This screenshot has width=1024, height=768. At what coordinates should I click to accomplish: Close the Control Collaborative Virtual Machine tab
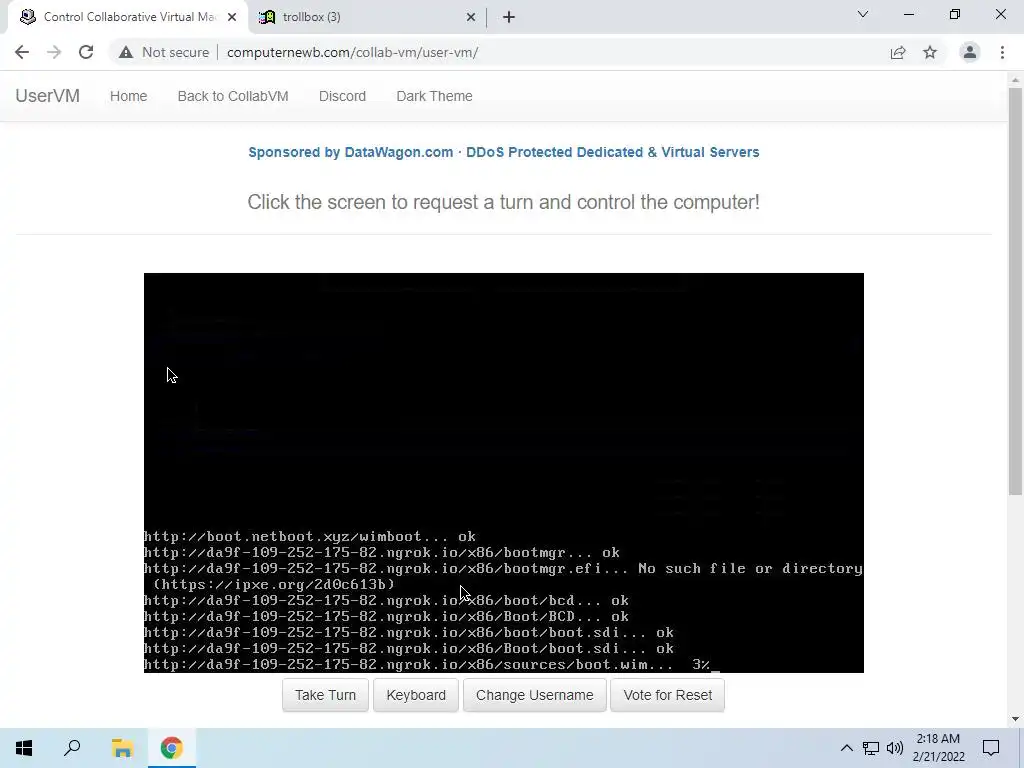point(232,17)
